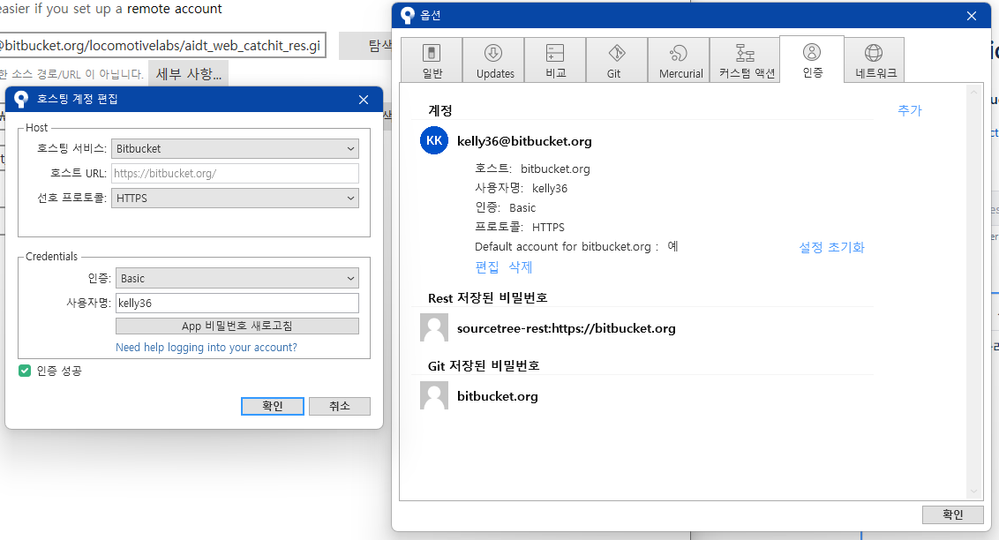This screenshot has height=540, width=999.
Task: Edit the kelly36 account via 편집
Action: click(487, 267)
